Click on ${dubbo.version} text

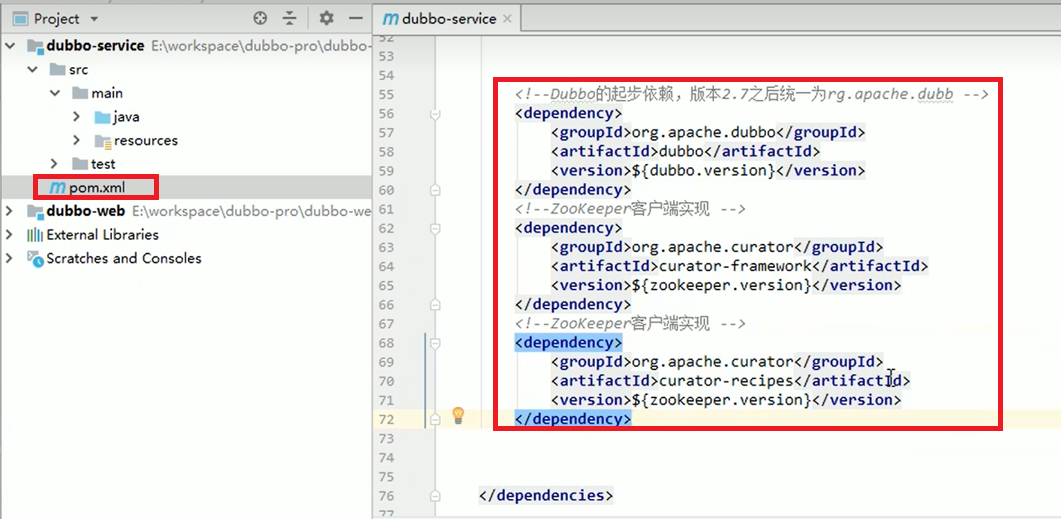(x=703, y=171)
